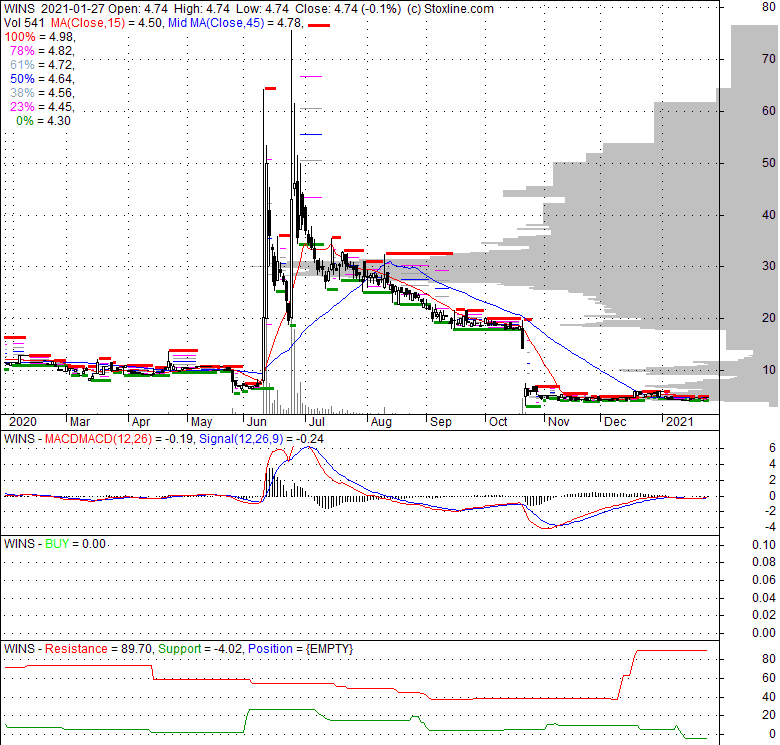Screen dimensions: 780x745
Task: Select MA(Close,15) = 4.50 legend
Action: coord(107,23)
